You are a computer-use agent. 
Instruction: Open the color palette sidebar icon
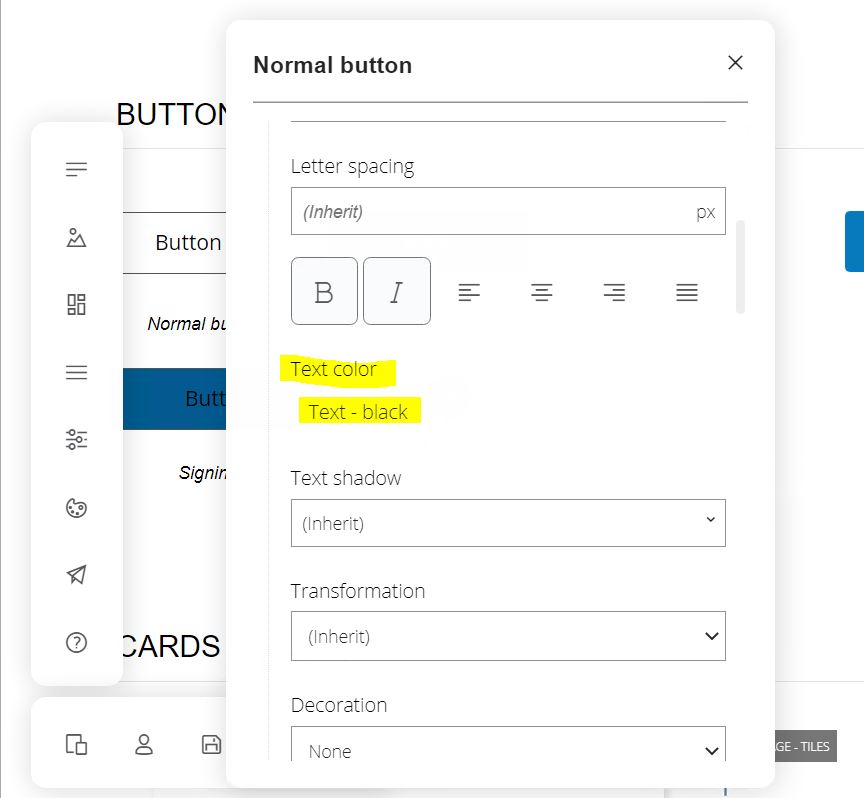pos(76,508)
